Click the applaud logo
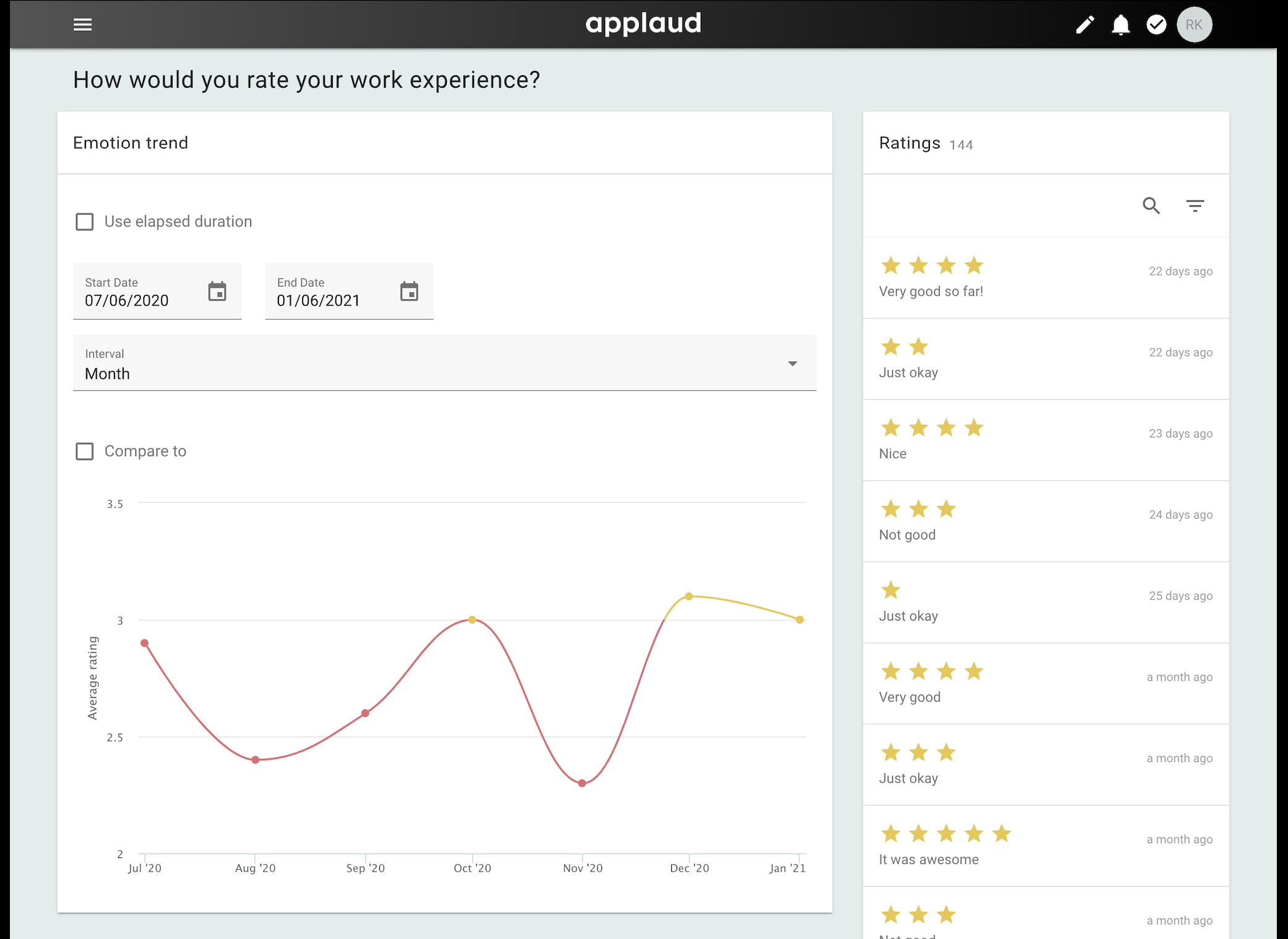This screenshot has height=939, width=1288. [643, 24]
